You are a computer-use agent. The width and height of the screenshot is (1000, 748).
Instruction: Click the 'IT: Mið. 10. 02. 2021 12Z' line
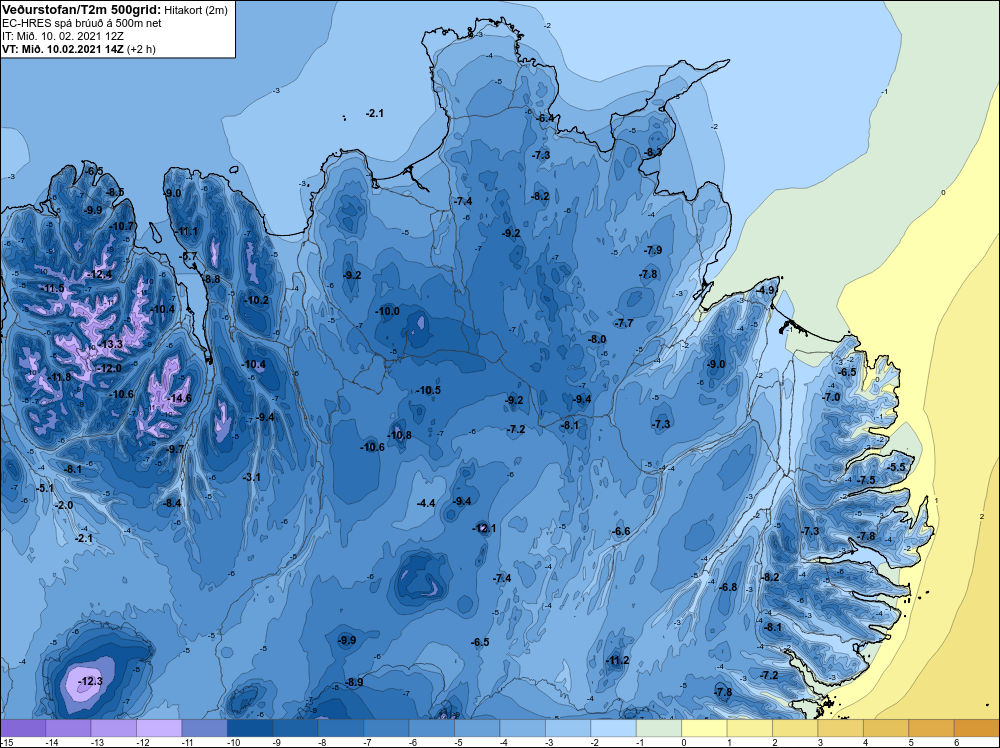[62, 36]
